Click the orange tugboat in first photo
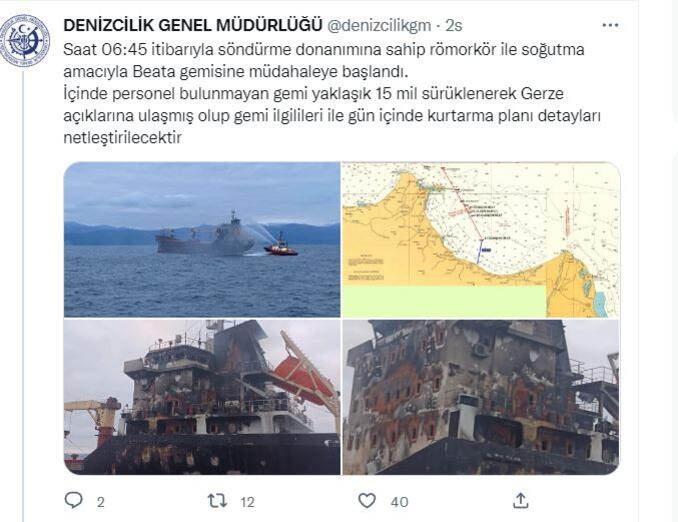678x522 pixels. coord(281,247)
